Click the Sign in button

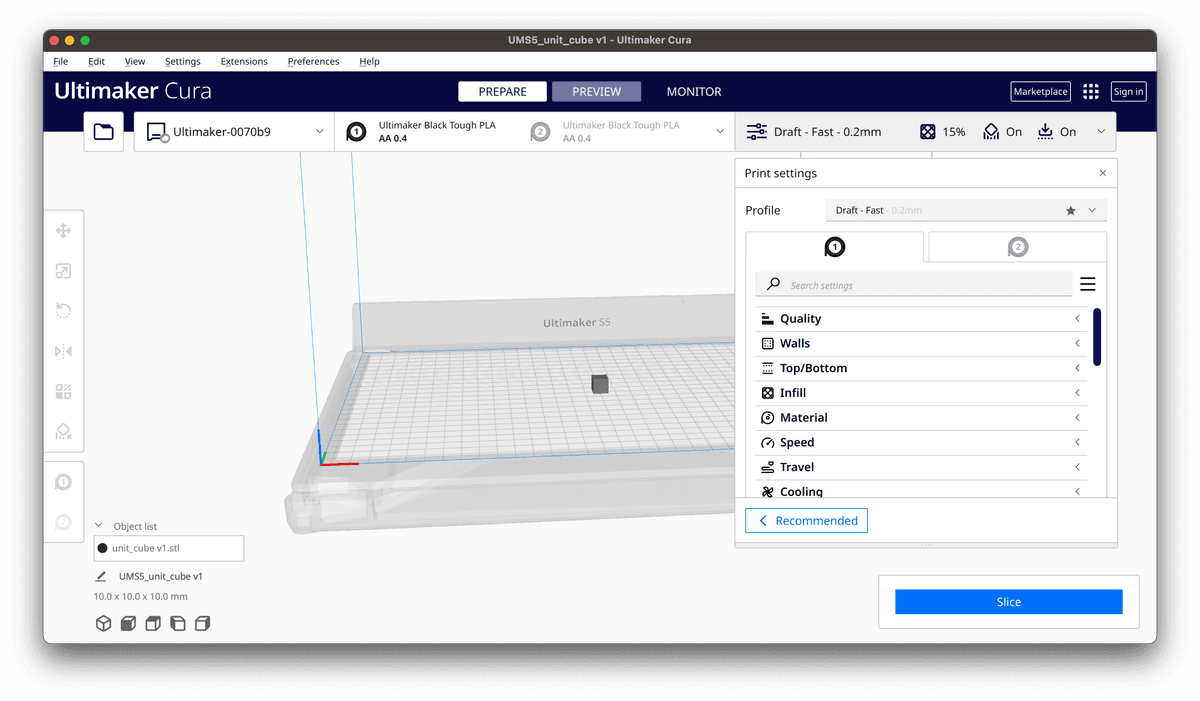coord(1128,91)
